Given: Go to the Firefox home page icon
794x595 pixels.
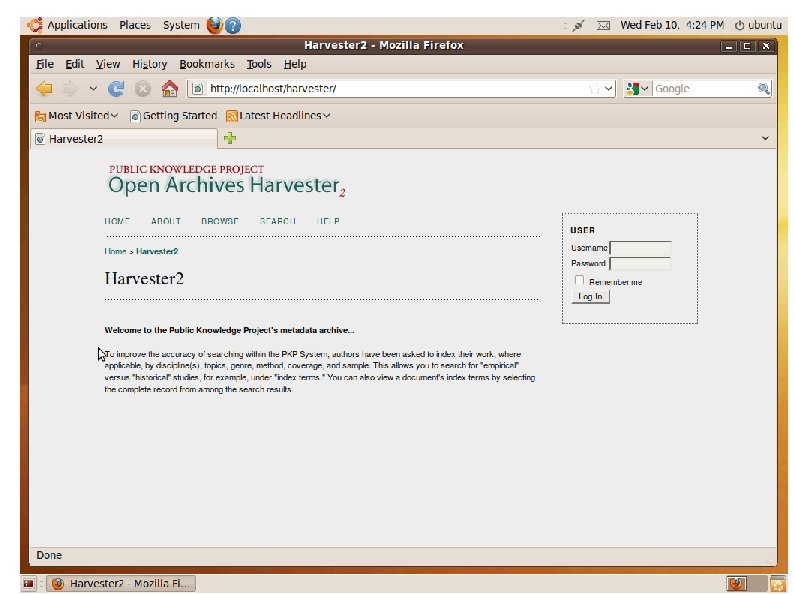Looking at the screenshot, I should (x=170, y=89).
